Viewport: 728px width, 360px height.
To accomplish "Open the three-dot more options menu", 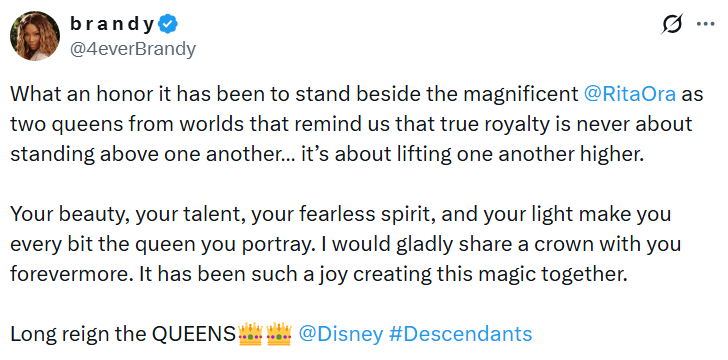I will point(706,24).
